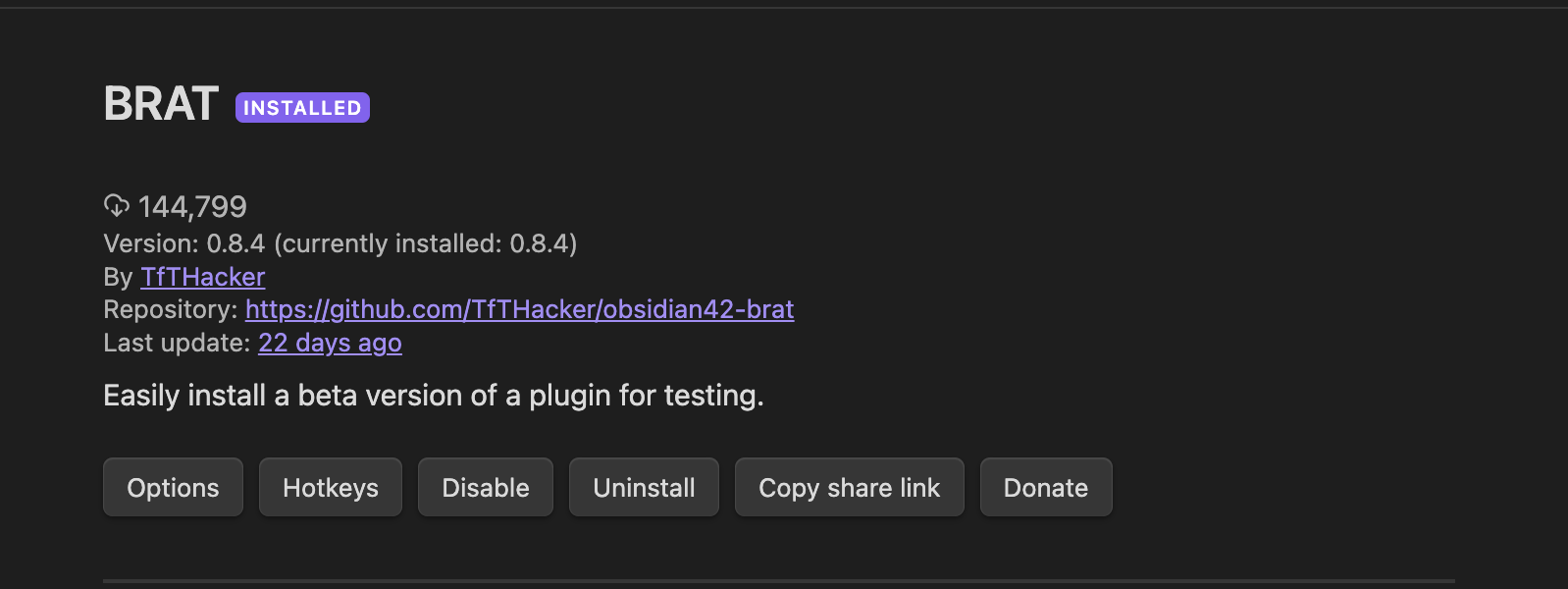Open the TfTHacker author profile link
The image size is (1568, 589).
[202, 277]
